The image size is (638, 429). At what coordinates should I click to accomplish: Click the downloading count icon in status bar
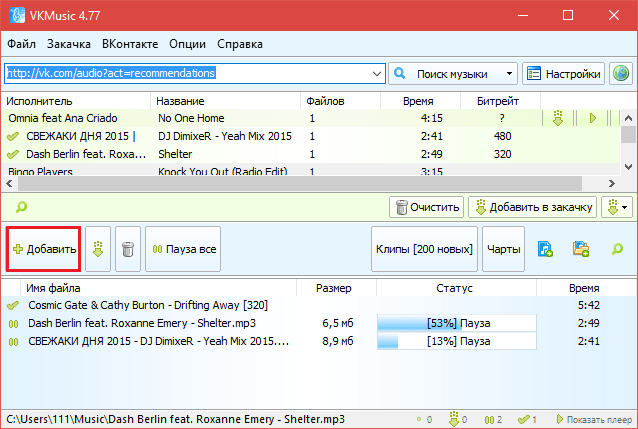pos(454,419)
